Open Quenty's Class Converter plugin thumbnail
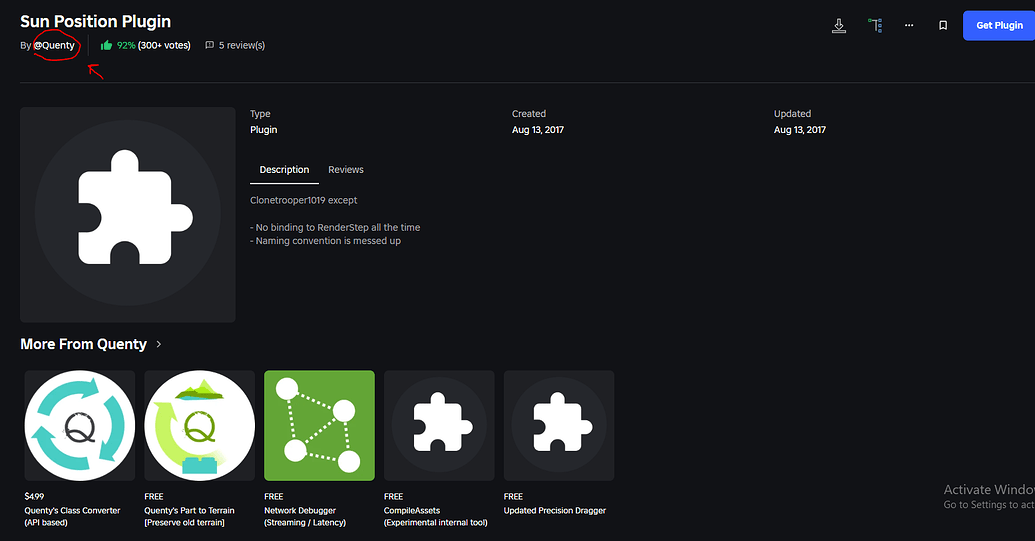Screen dimensions: 1035x541 coord(80,426)
